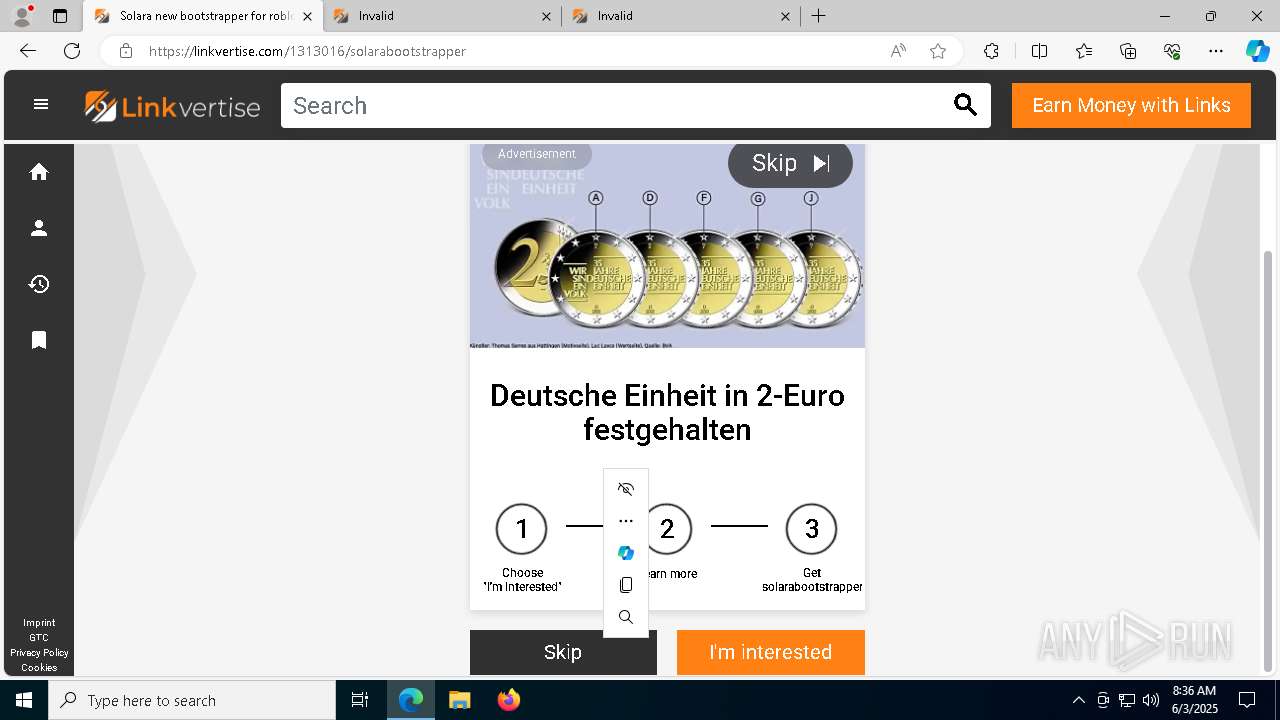Close the Solara new bootstrapper tab
Viewport: 1280px width, 720px height.
coord(307,16)
